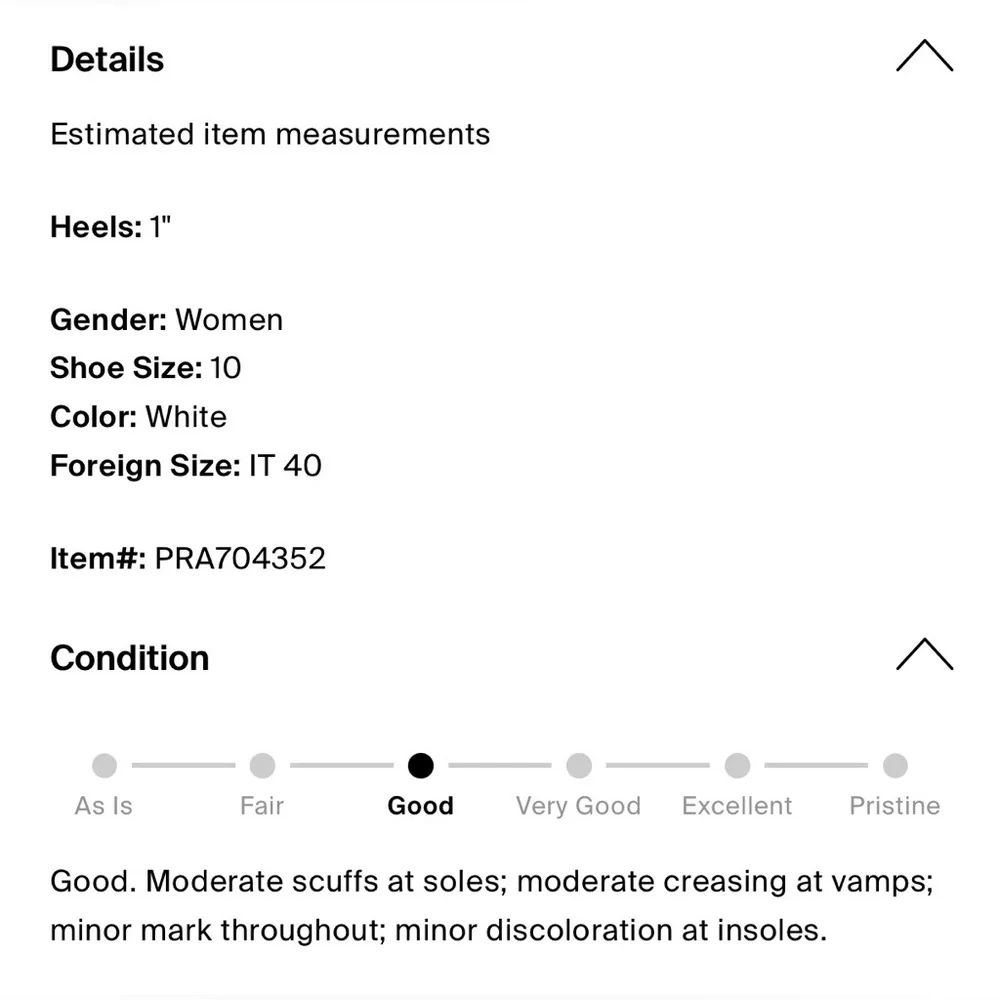Collapse the Condition section chevron
Screen dimensions: 1000x1000
pos(924,655)
